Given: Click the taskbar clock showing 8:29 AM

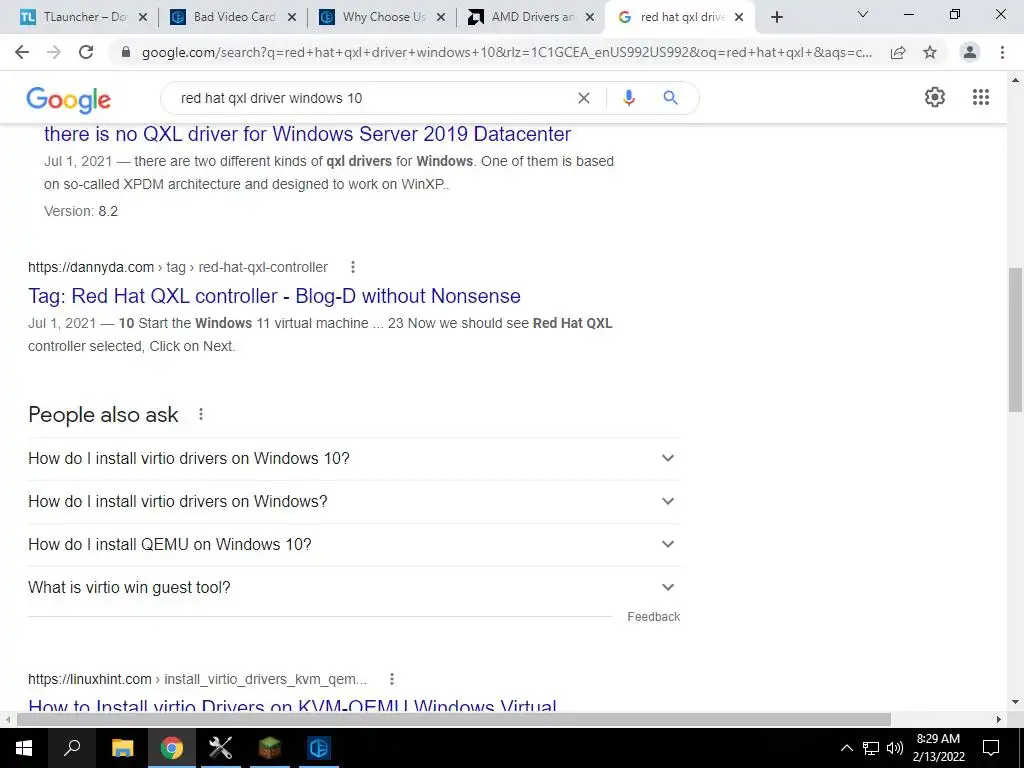Looking at the screenshot, I should point(938,748).
